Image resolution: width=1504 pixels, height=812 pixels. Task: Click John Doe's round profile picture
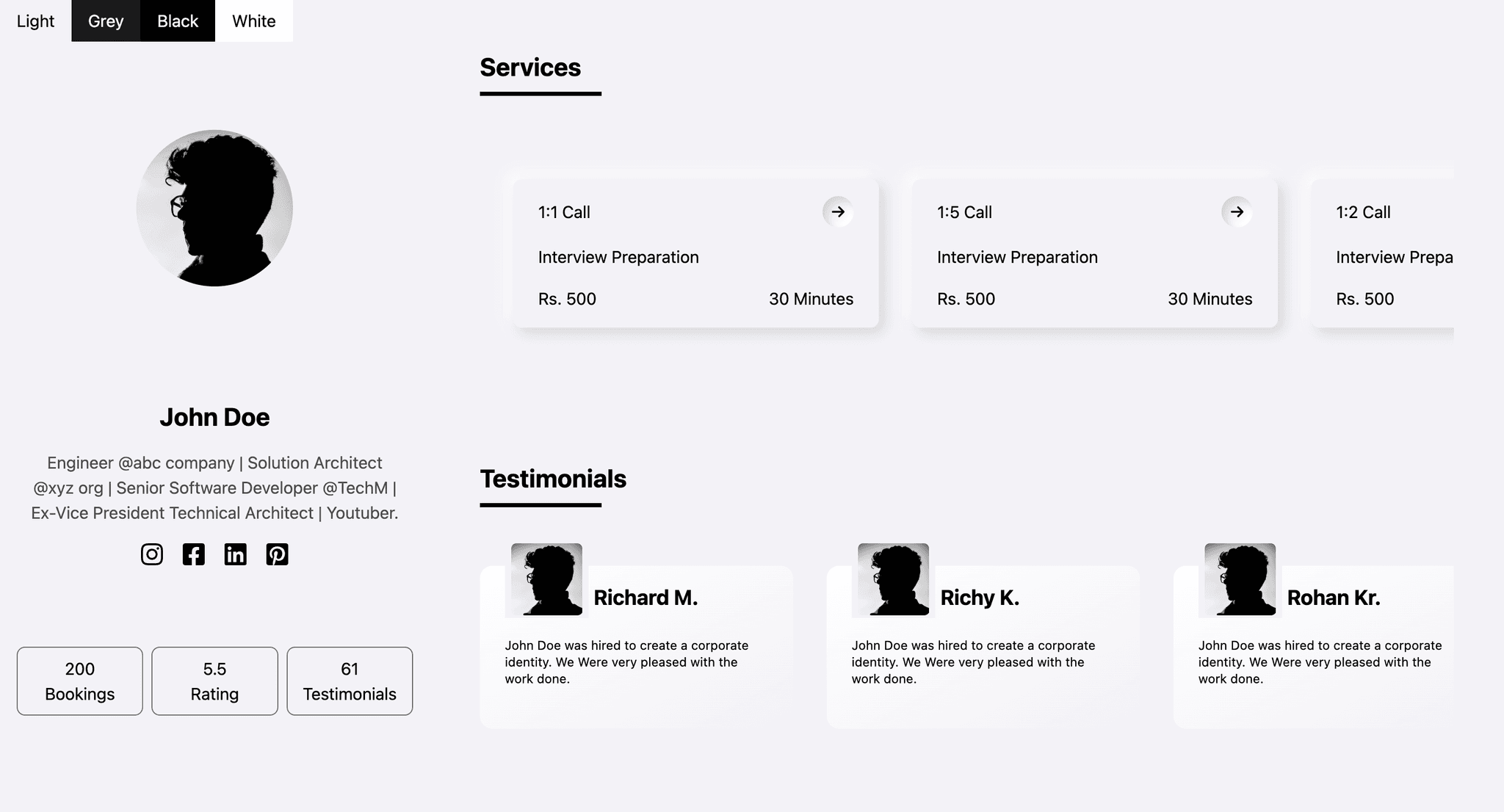click(x=214, y=208)
